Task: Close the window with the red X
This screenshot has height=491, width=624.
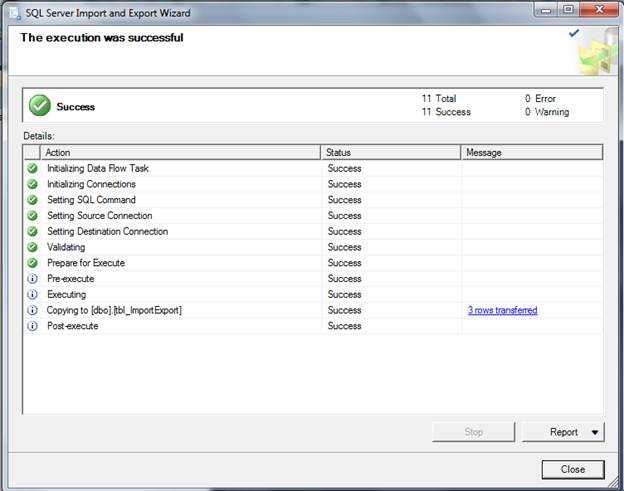Action: 599,10
